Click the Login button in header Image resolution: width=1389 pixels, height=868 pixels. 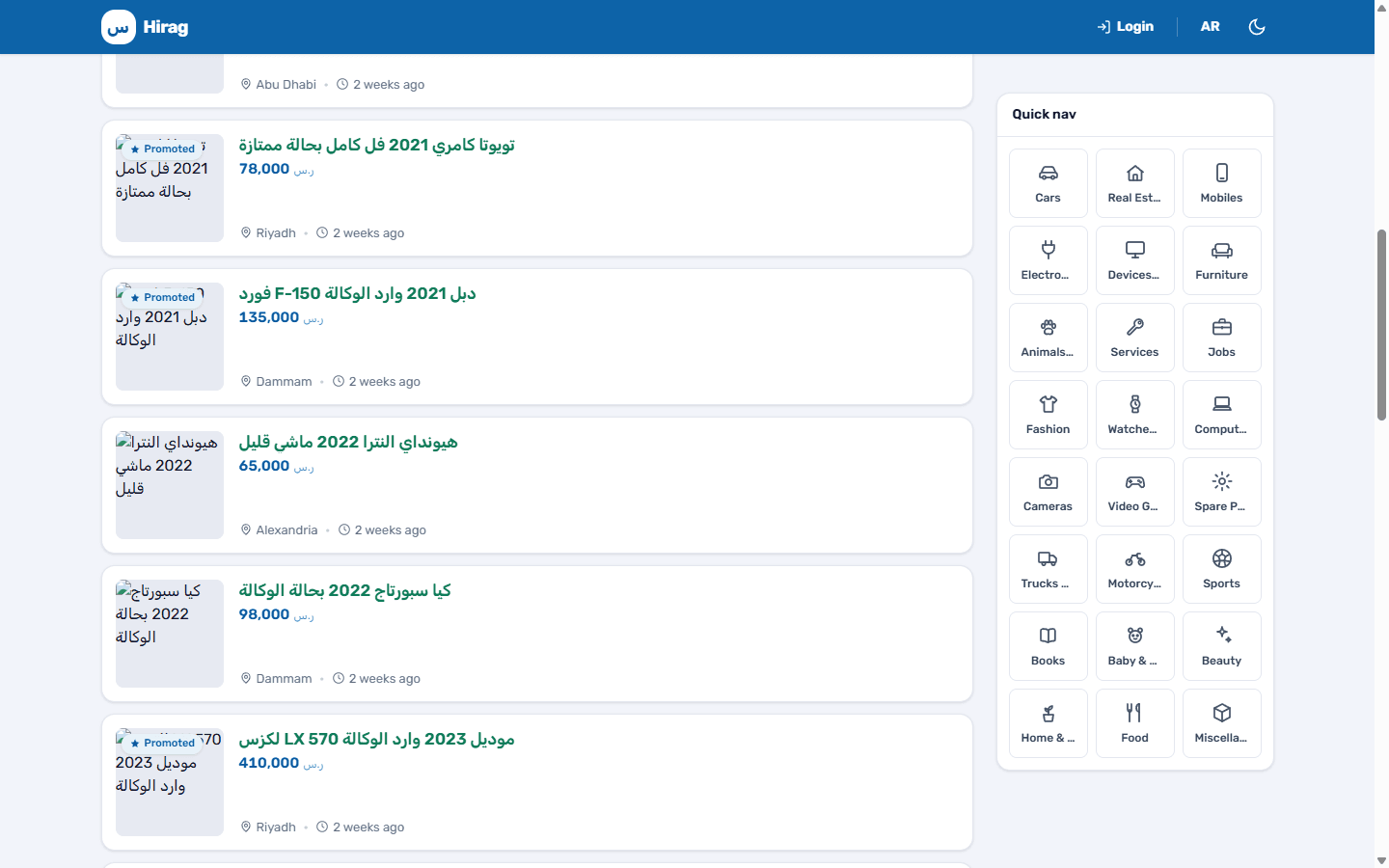click(1125, 27)
